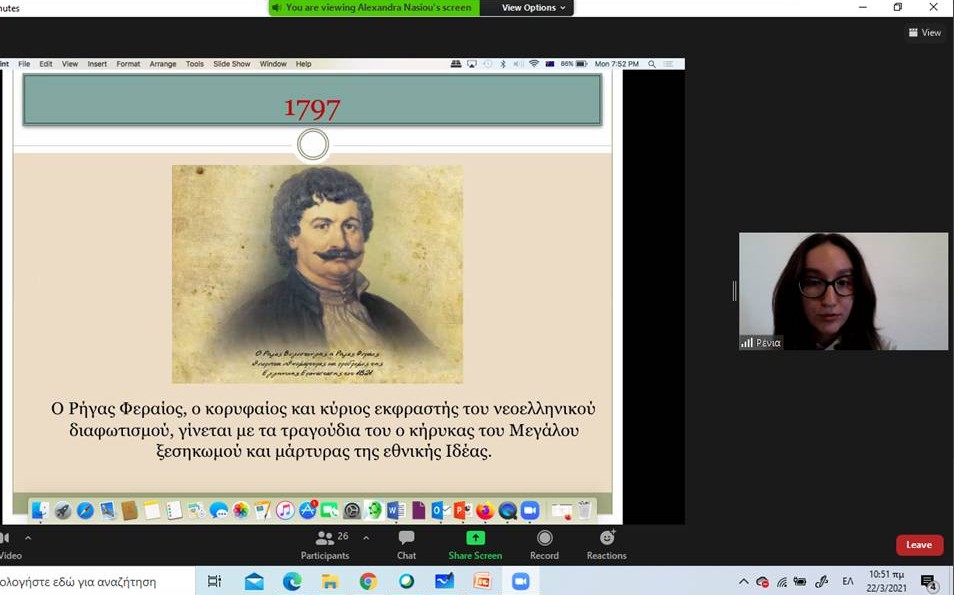Show hidden system tray icons
This screenshot has width=954, height=595.
click(x=743, y=581)
